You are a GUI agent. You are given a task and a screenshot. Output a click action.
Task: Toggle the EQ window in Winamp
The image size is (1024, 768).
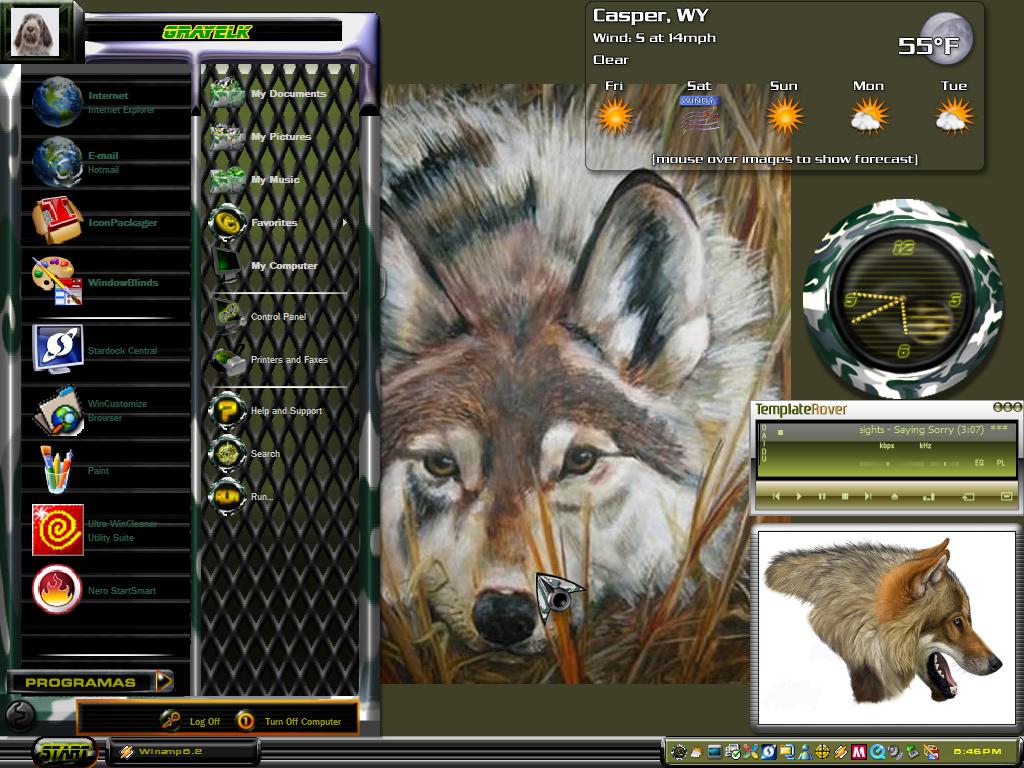[979, 462]
